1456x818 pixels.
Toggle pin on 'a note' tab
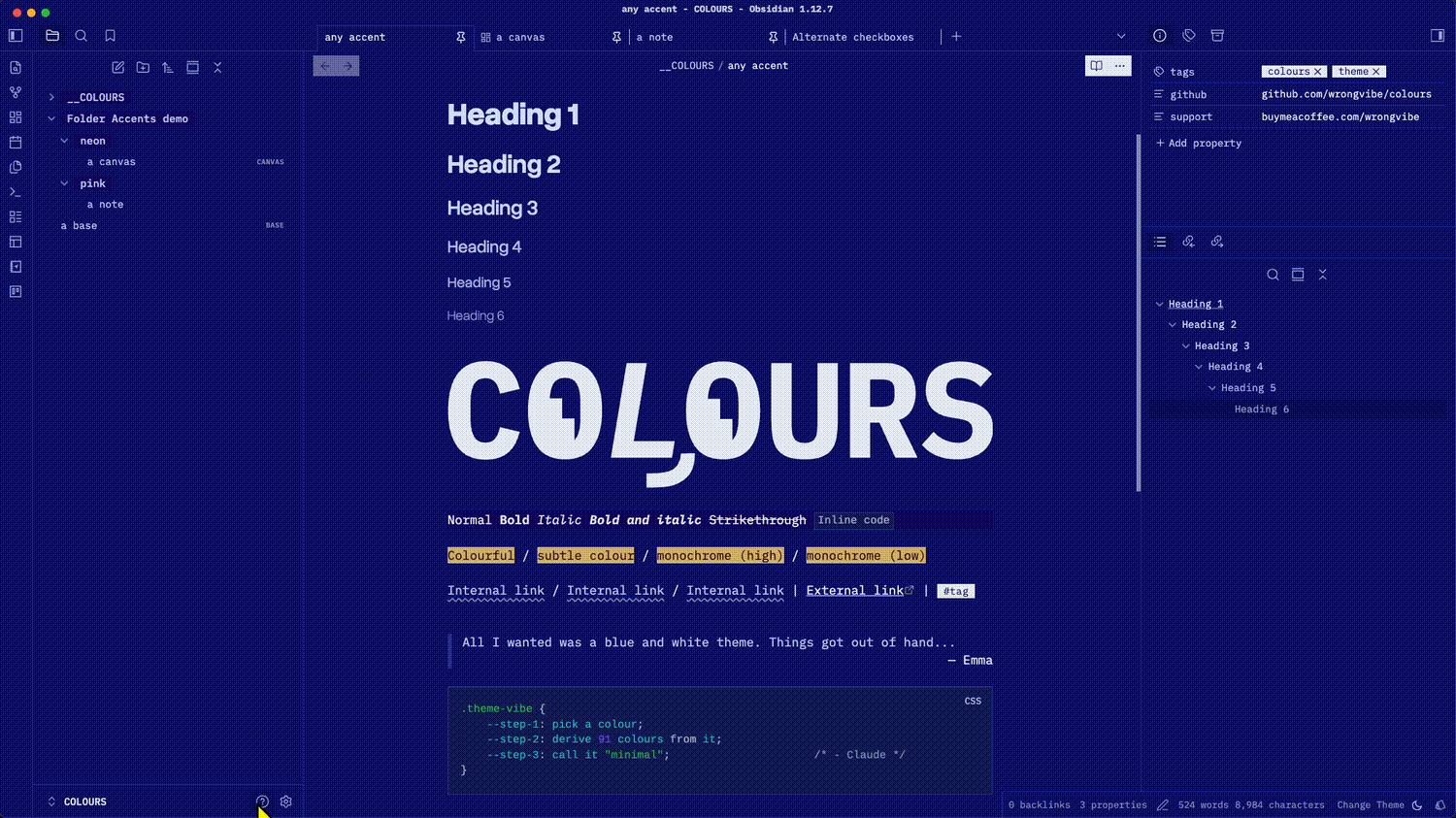click(x=773, y=37)
